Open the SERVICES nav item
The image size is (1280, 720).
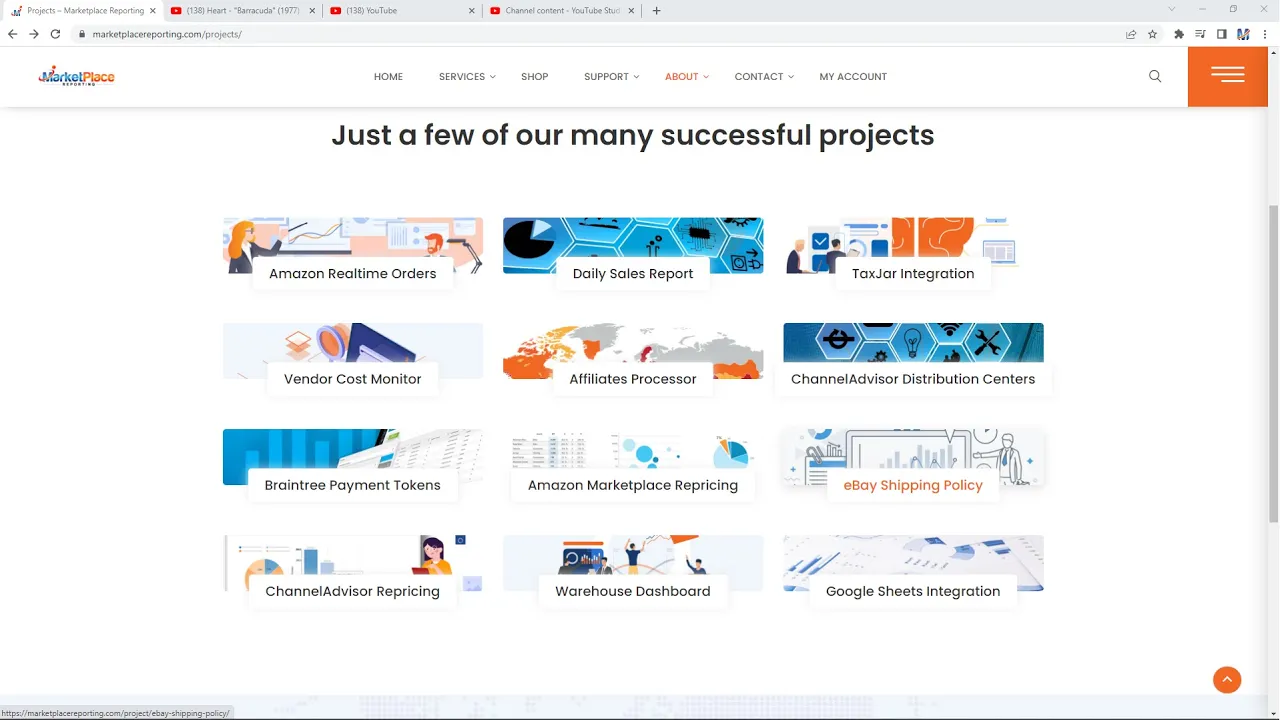pos(462,77)
